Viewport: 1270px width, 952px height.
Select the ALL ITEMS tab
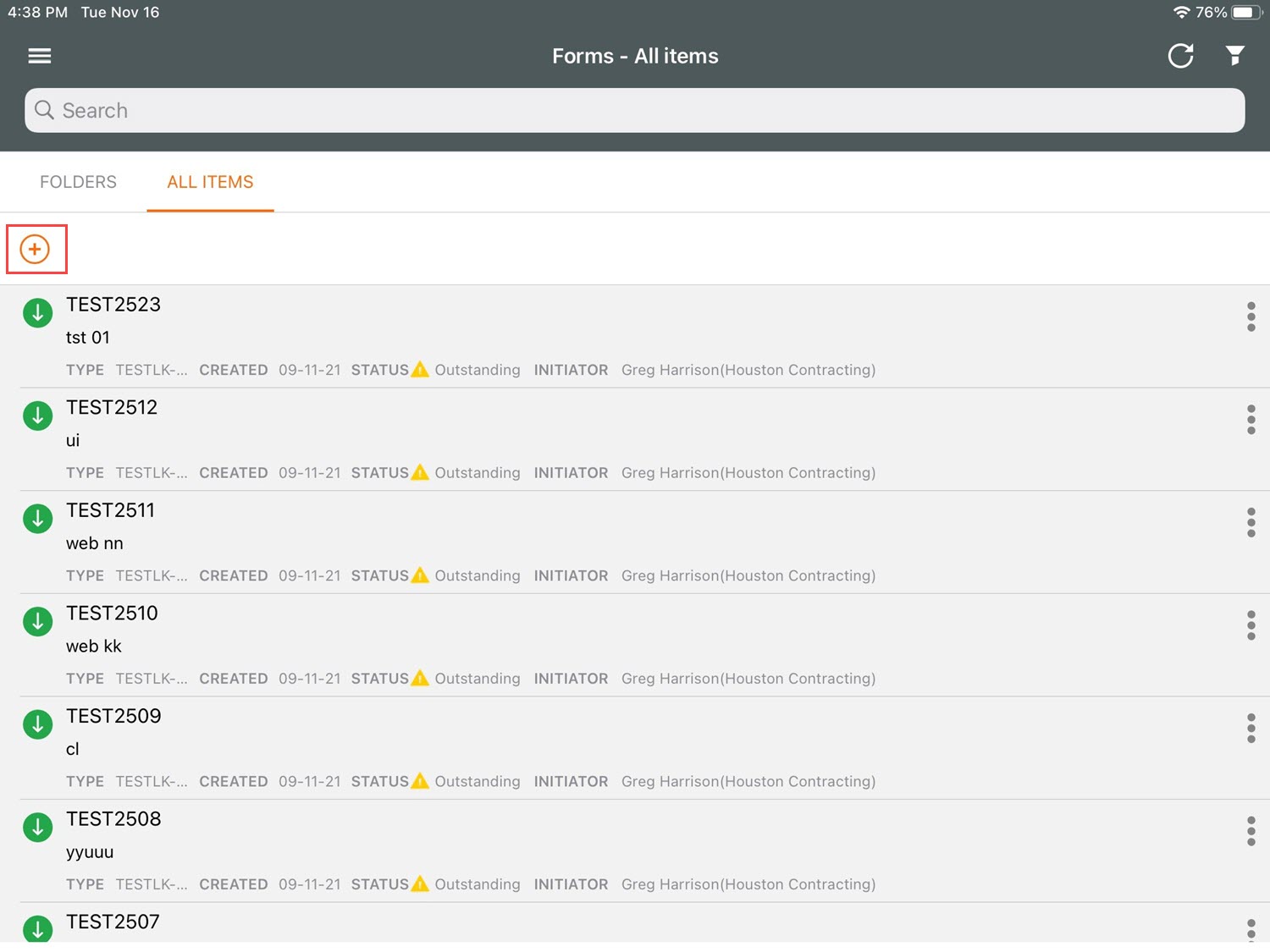210,182
